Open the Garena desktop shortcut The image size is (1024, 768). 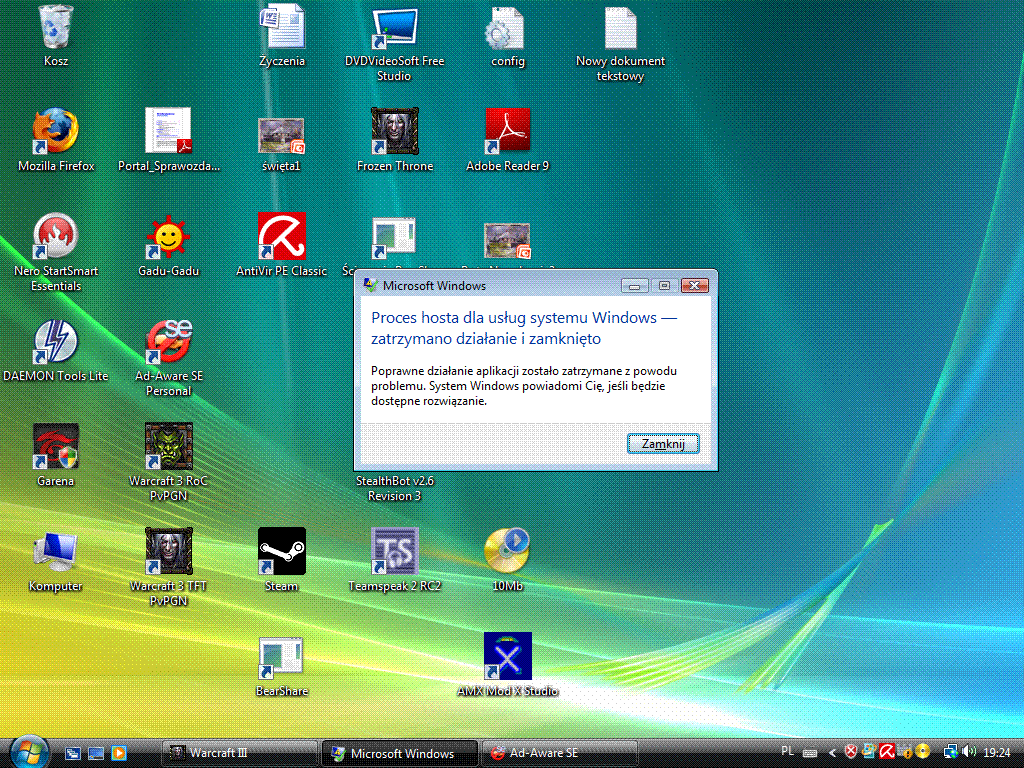pyautogui.click(x=56, y=446)
